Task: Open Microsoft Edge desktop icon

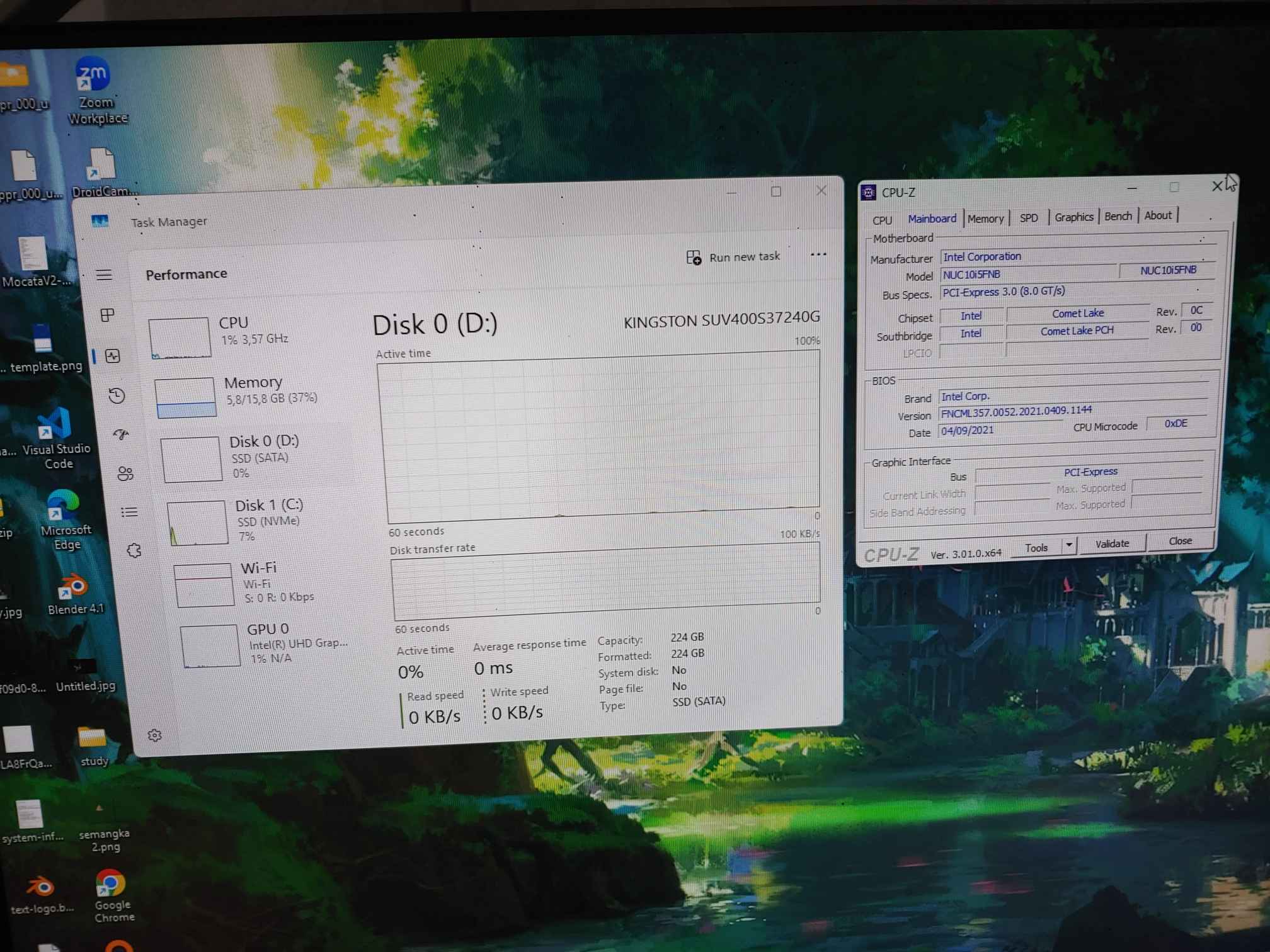Action: coord(65,519)
